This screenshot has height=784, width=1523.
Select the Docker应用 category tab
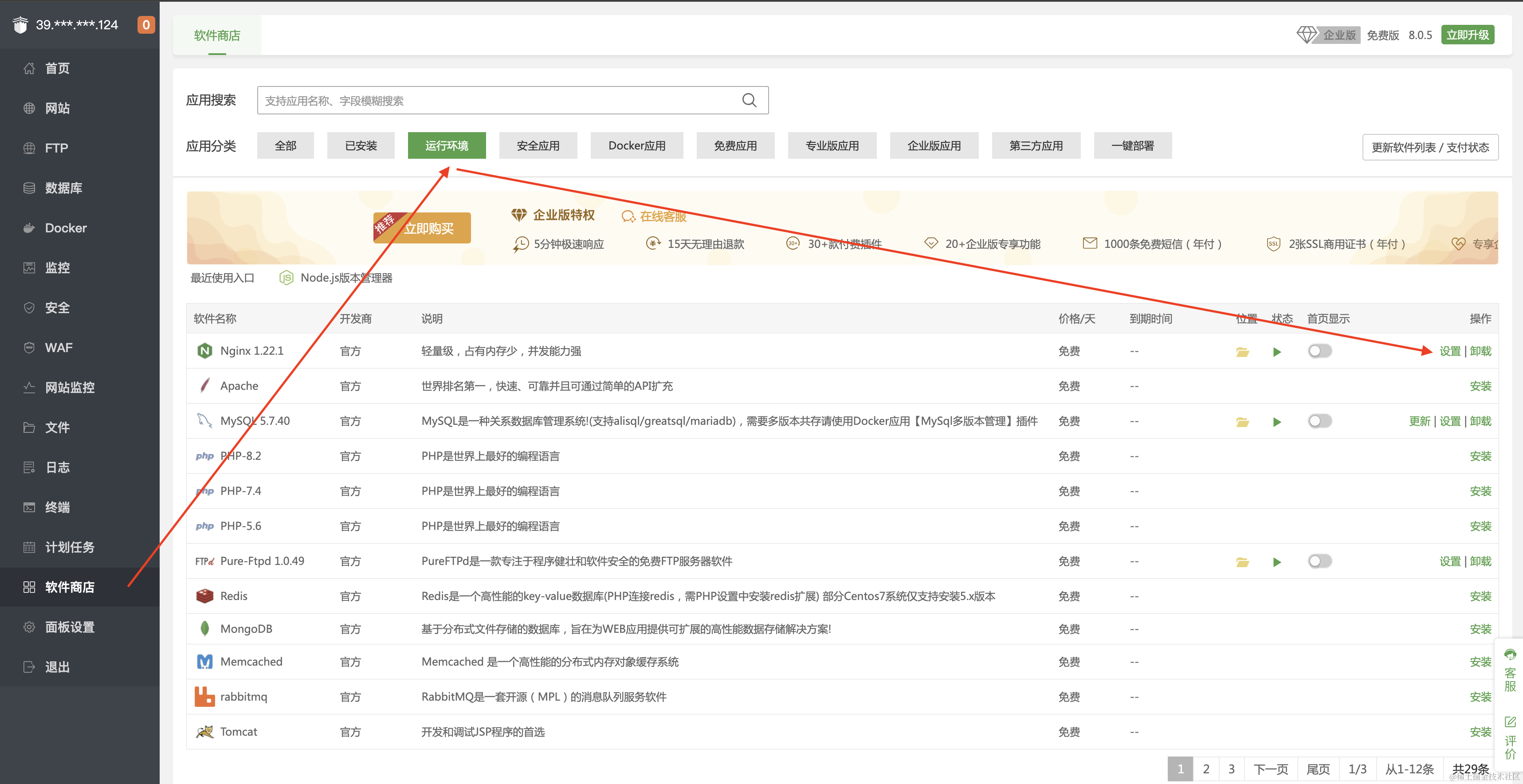pos(636,145)
